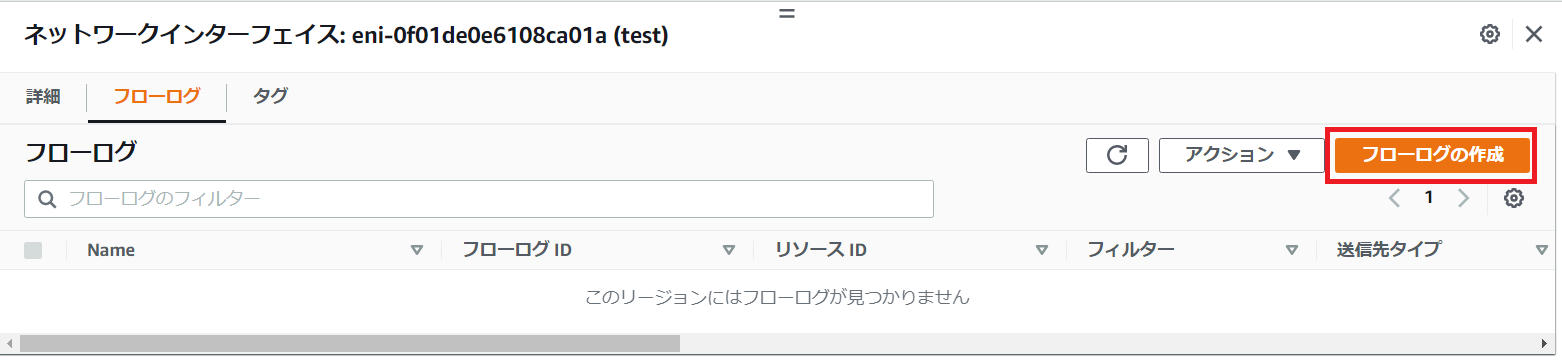
Task: Focus the フローログのフィルター search field
Action: (x=479, y=199)
